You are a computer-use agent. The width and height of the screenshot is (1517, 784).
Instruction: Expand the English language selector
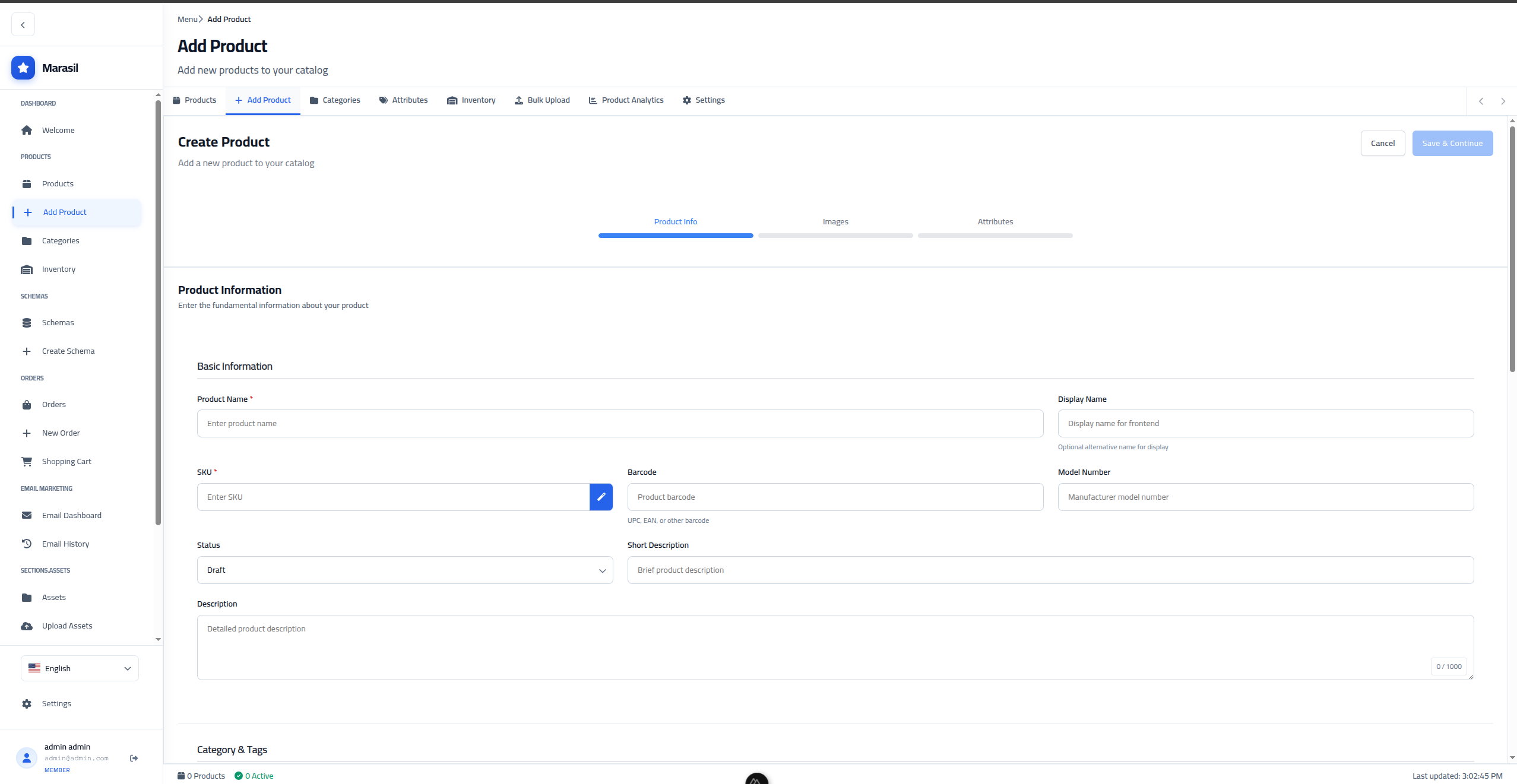[x=80, y=668]
